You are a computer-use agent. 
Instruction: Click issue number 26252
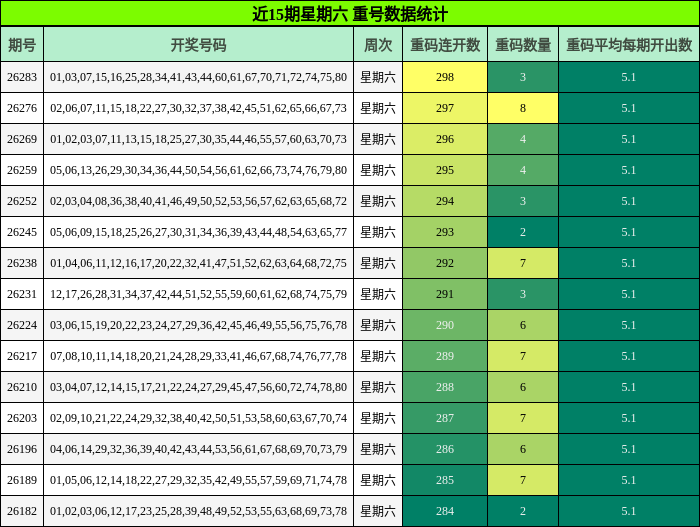coord(22,201)
